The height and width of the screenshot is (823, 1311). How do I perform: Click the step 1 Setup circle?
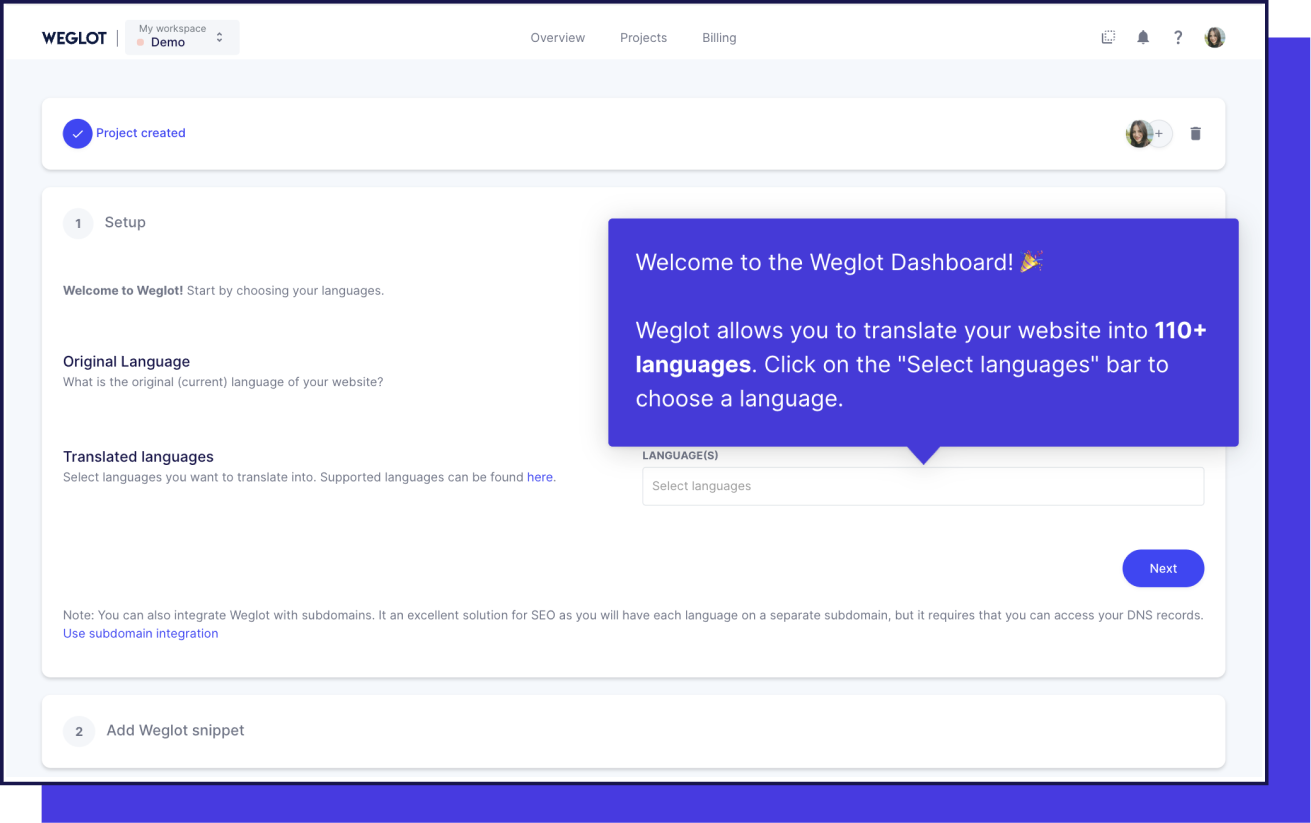(x=78, y=223)
